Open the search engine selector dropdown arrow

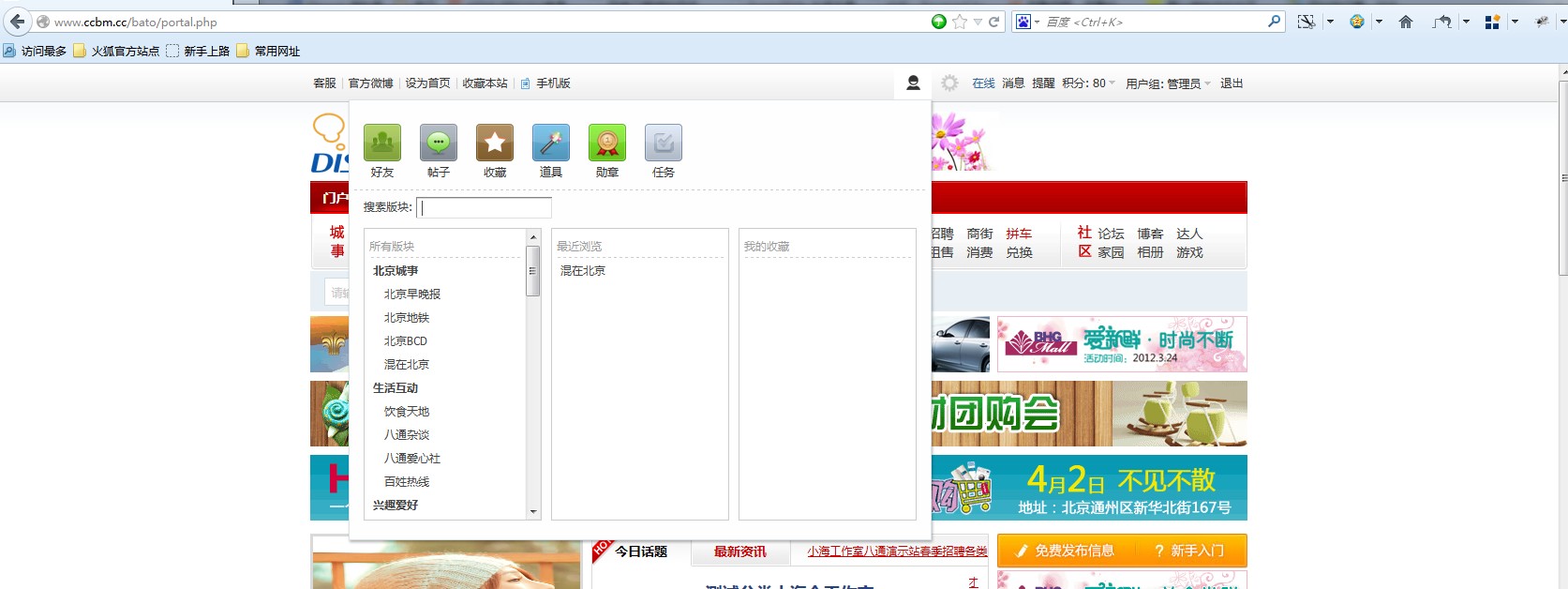(1037, 22)
